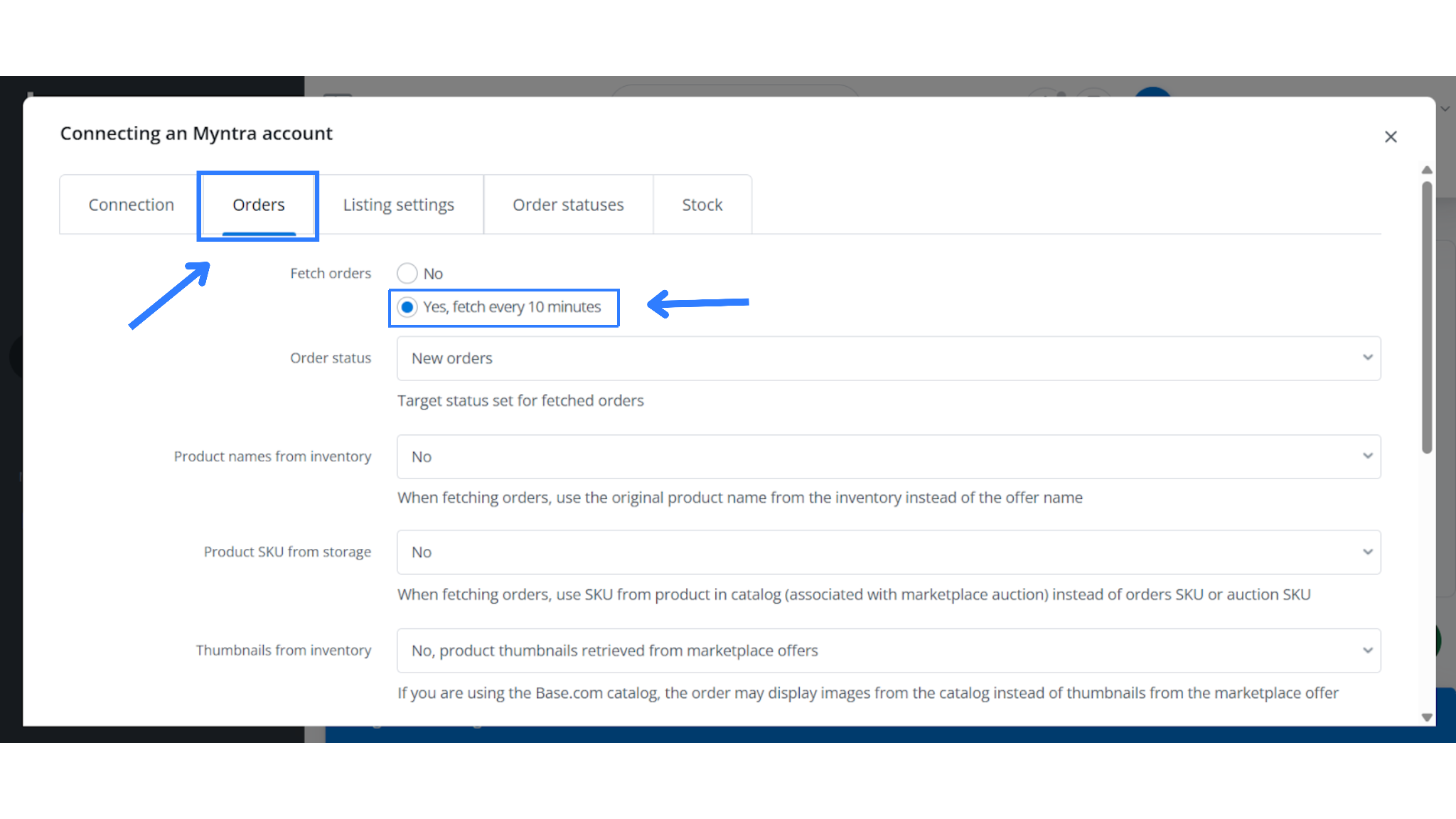Open Product names from inventory dropdown
Viewport: 1456px width, 819px height.
pyautogui.click(x=887, y=456)
